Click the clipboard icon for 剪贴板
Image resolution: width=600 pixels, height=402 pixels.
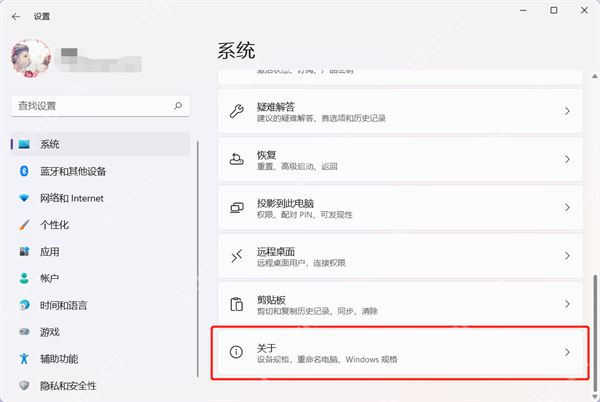pyautogui.click(x=236, y=304)
